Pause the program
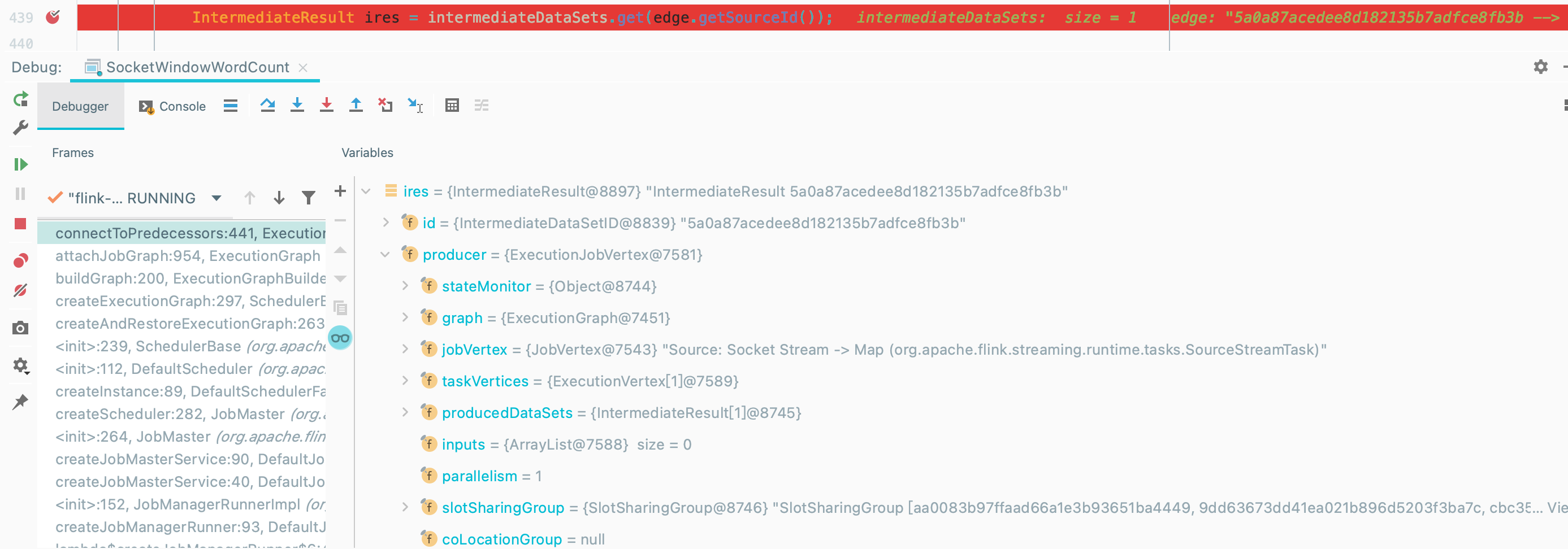 tap(21, 194)
